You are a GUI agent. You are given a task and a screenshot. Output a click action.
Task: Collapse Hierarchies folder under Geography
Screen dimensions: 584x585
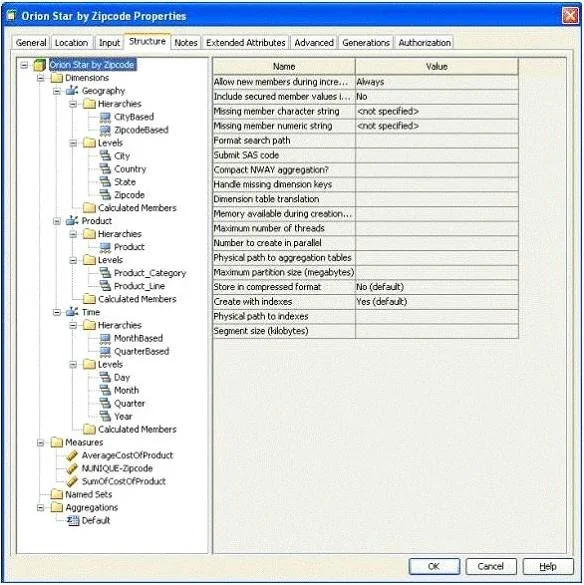point(73,104)
